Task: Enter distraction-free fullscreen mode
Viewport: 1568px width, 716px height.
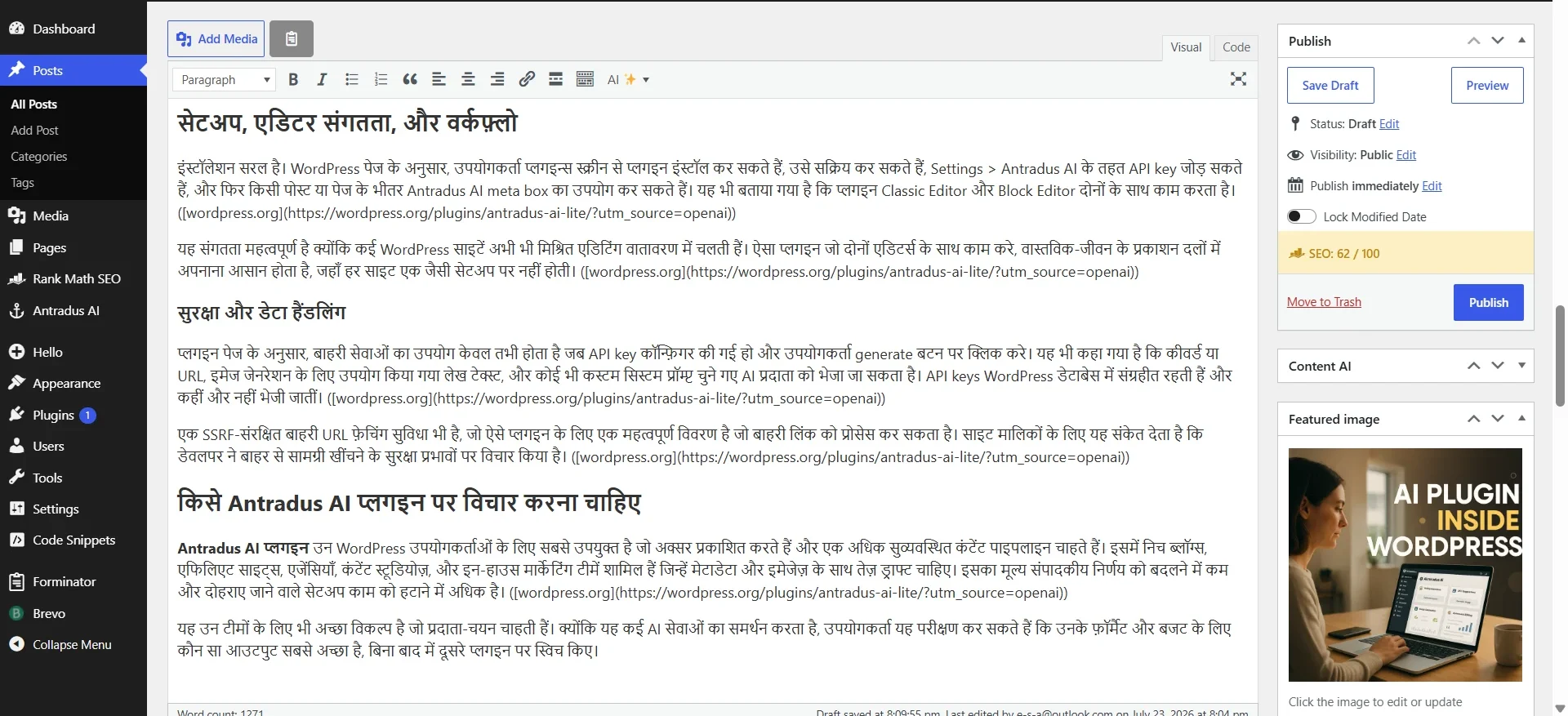Action: pos(1238,79)
